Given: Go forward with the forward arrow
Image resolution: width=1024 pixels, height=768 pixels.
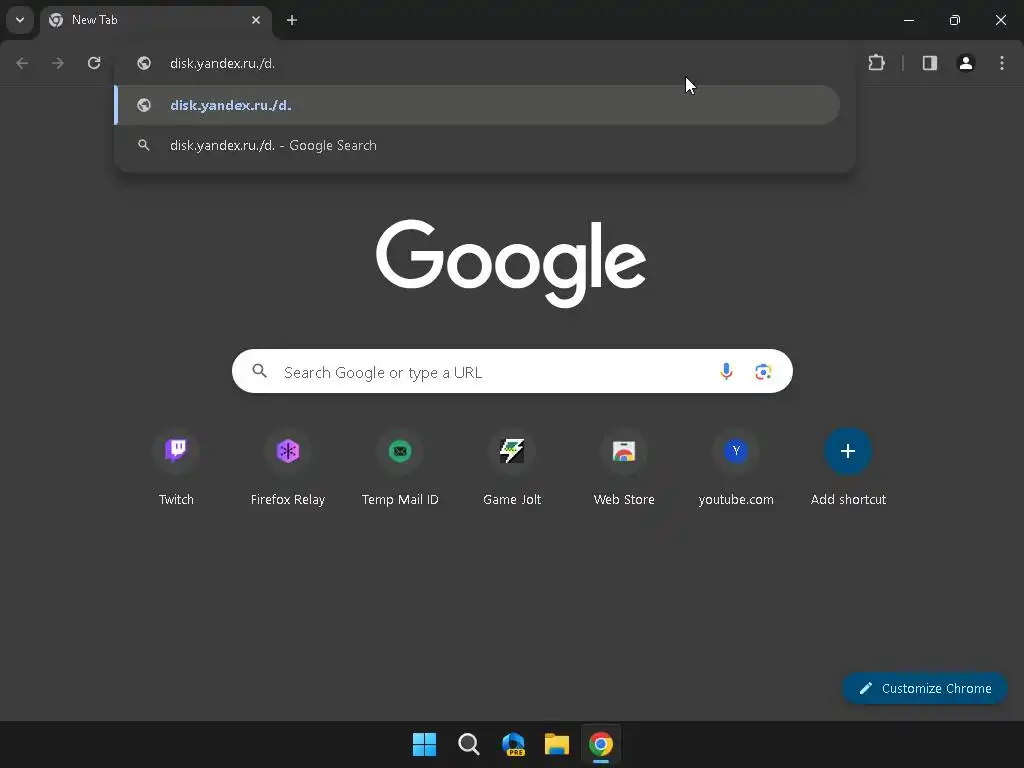Looking at the screenshot, I should tap(58, 63).
